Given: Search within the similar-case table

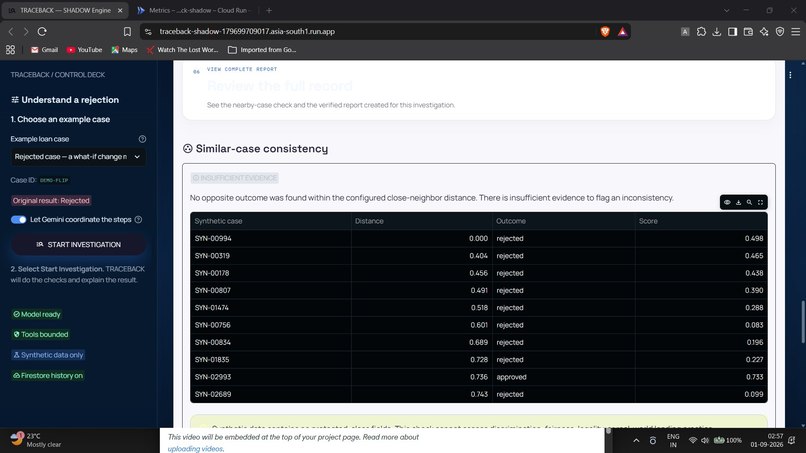Looking at the screenshot, I should [749, 202].
